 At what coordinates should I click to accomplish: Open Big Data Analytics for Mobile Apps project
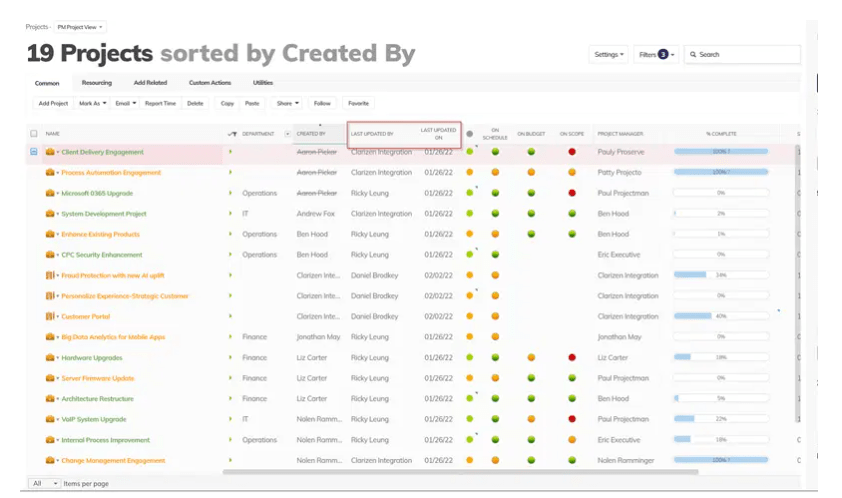click(113, 337)
